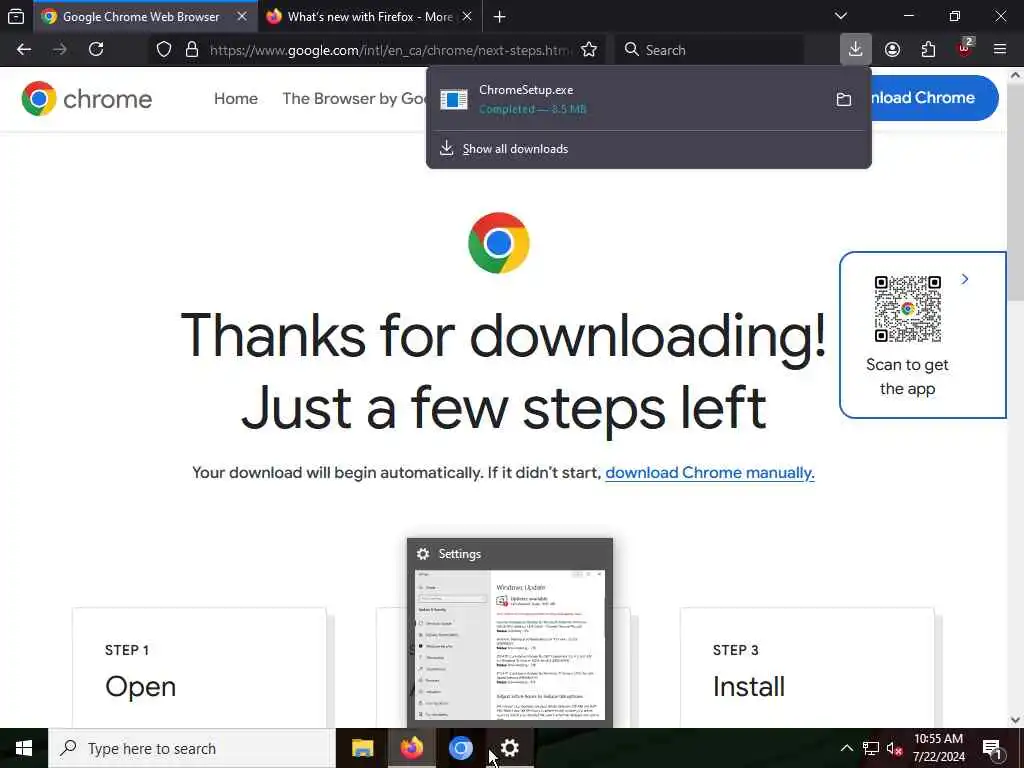The image size is (1024, 768).
Task: Open the extensions puzzle icon
Action: point(928,50)
